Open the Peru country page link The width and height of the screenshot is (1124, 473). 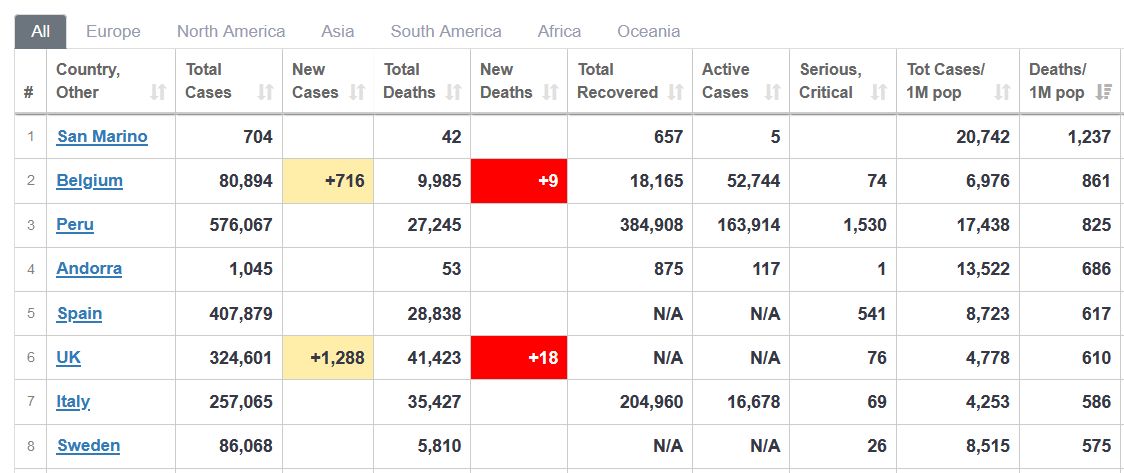(75, 225)
